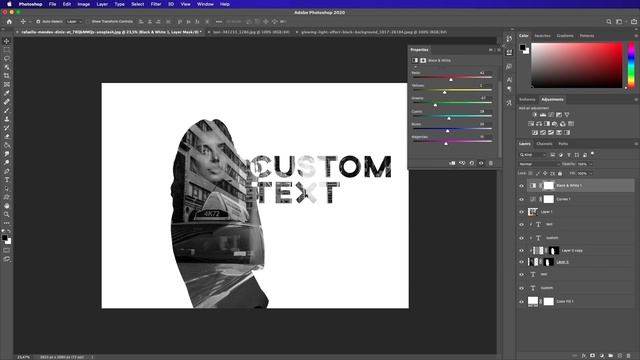The image size is (640, 360).
Task: Click the Home icon in options bar
Action: pos(9,22)
